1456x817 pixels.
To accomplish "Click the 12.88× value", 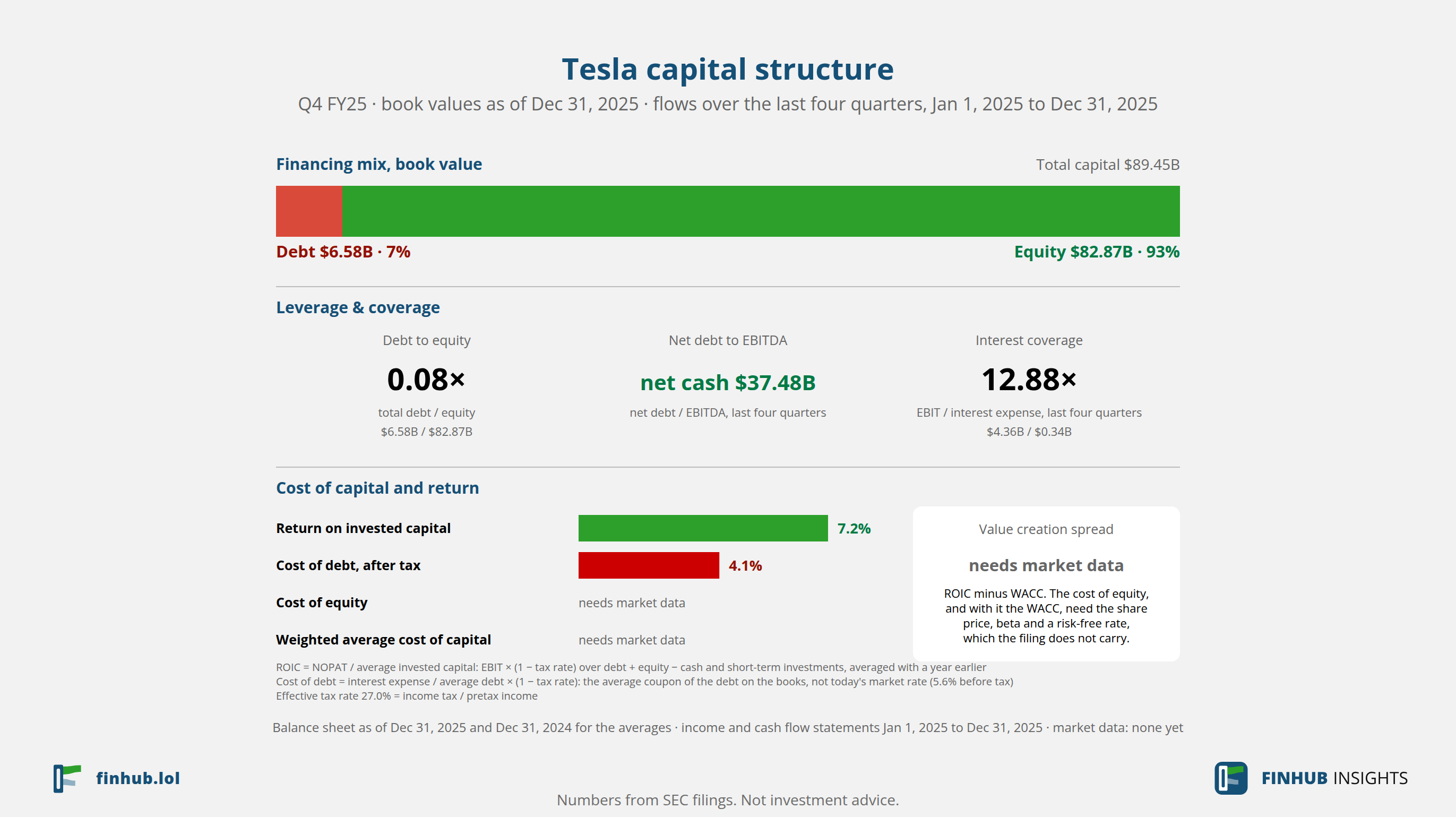I will [1029, 380].
